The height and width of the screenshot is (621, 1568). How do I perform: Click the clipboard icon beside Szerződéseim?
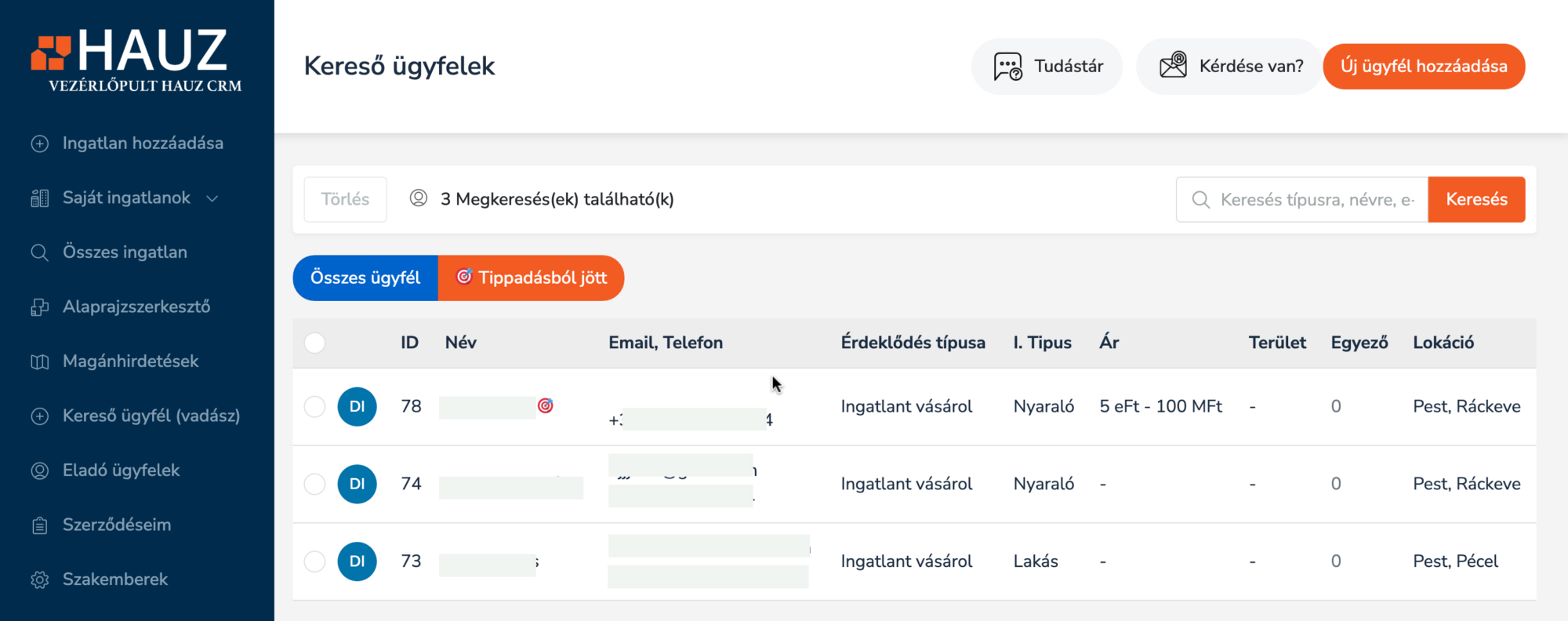pyautogui.click(x=39, y=525)
